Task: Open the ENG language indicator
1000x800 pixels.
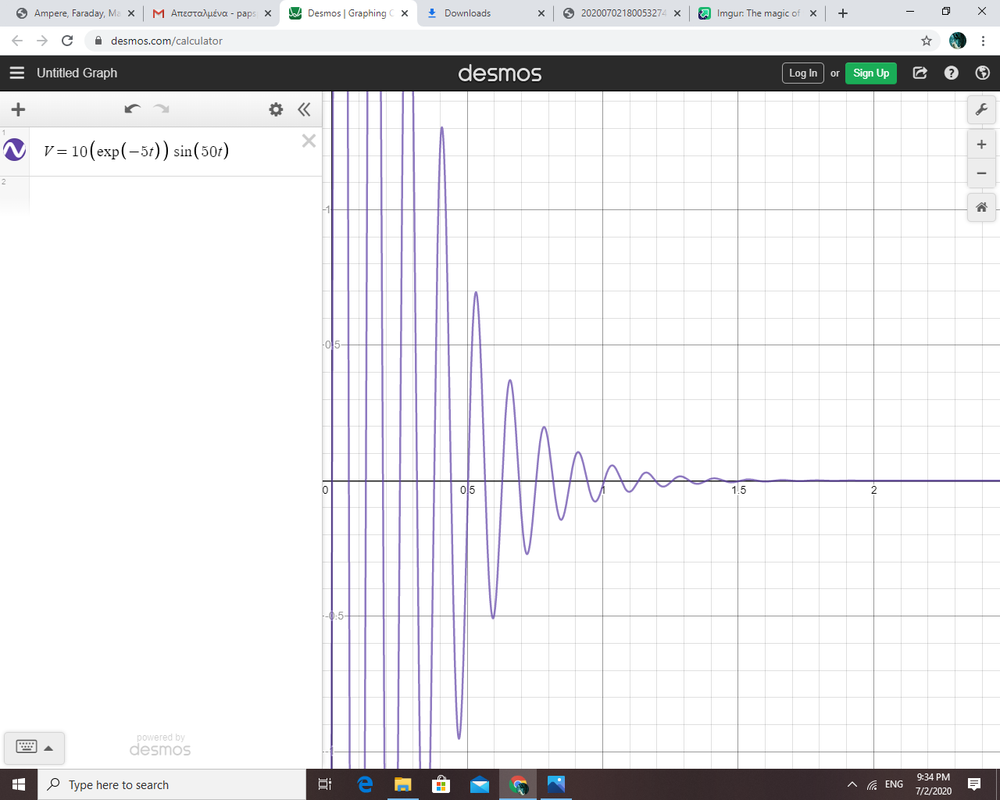Action: point(894,785)
